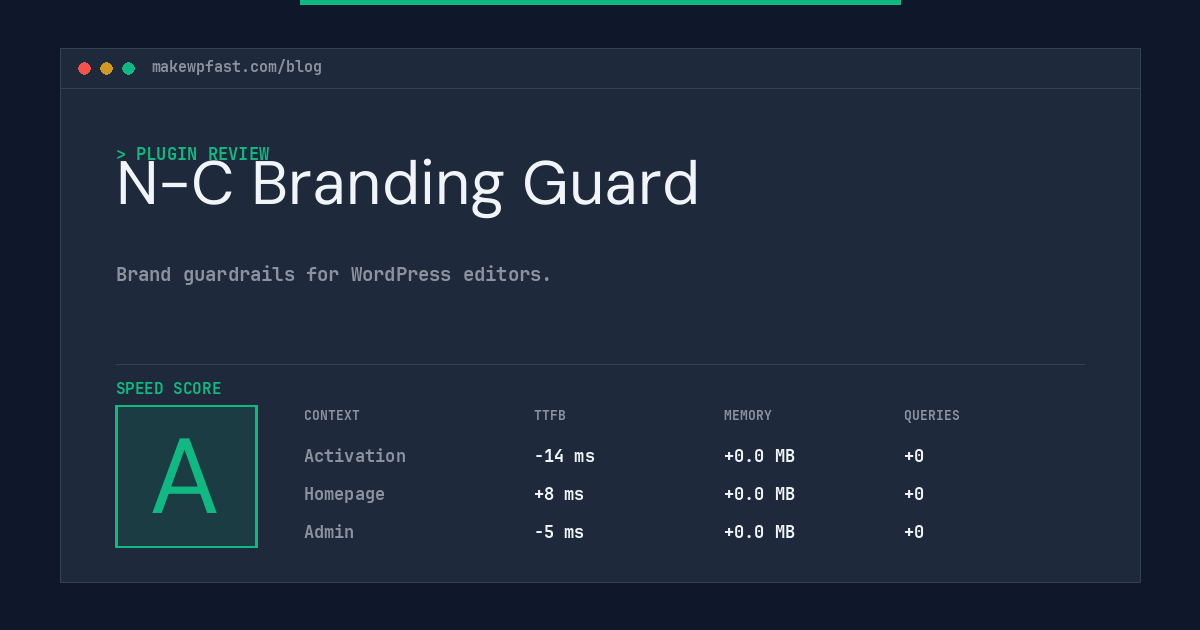1200x630 pixels.
Task: Click the Admin queries value +0
Action: (x=914, y=532)
